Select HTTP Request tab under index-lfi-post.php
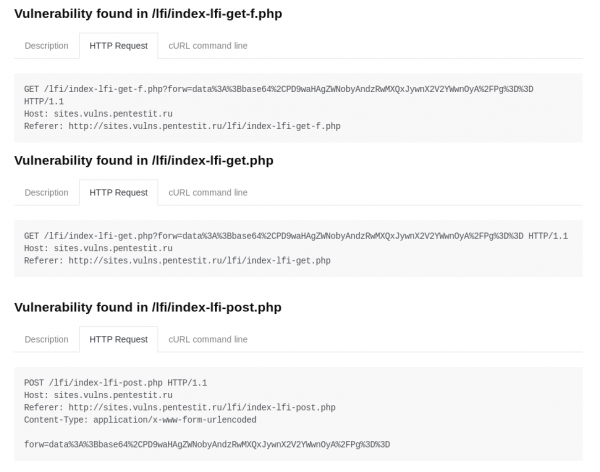Screen dimensions: 600x472 coord(118,339)
